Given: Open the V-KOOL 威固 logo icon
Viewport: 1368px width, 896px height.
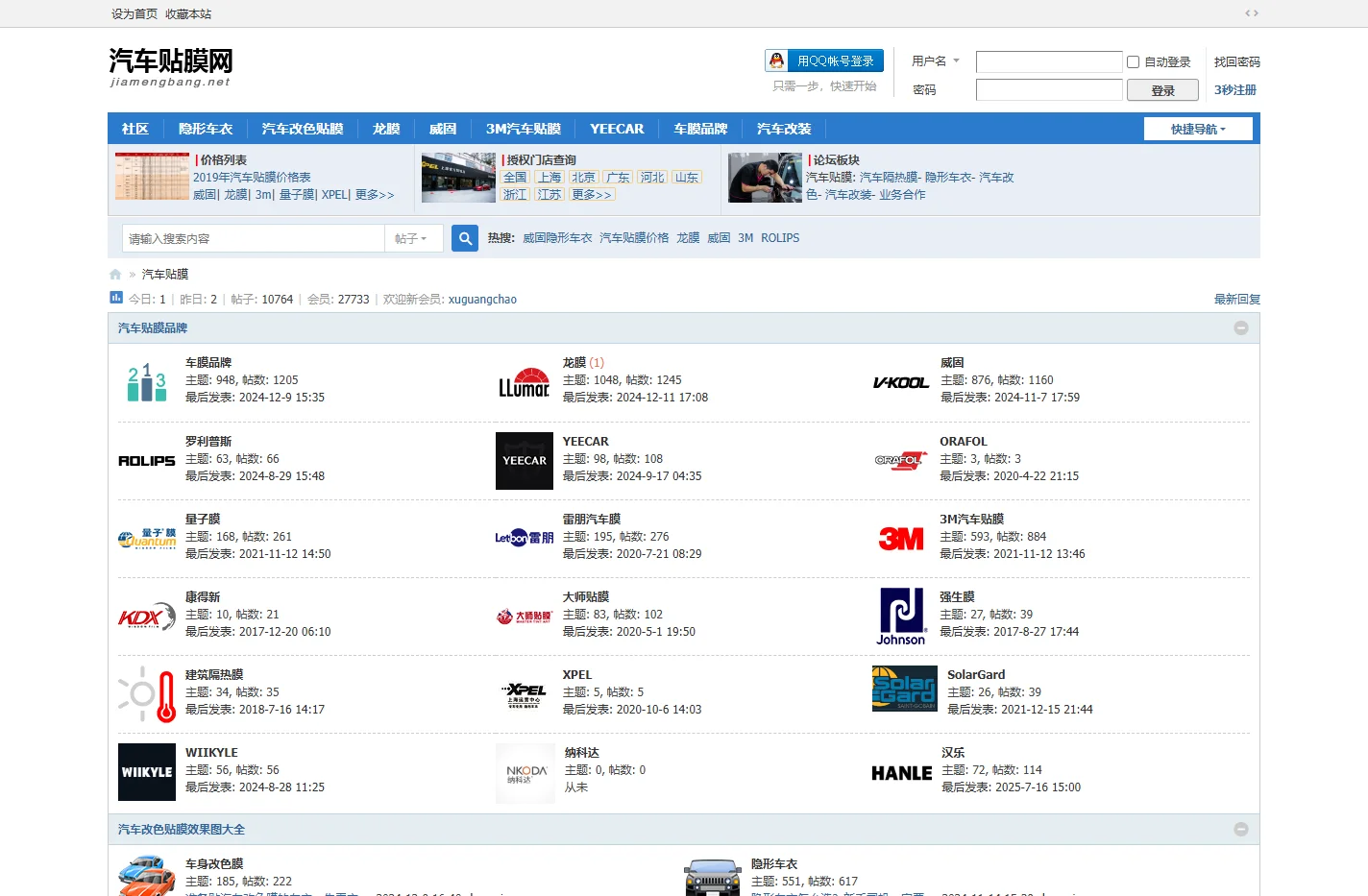Looking at the screenshot, I should tap(901, 382).
